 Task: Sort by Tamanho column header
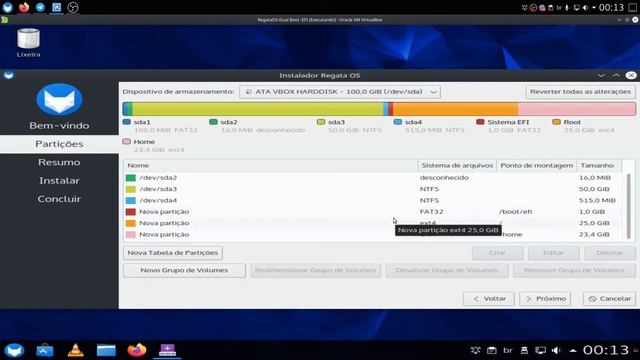[599, 165]
